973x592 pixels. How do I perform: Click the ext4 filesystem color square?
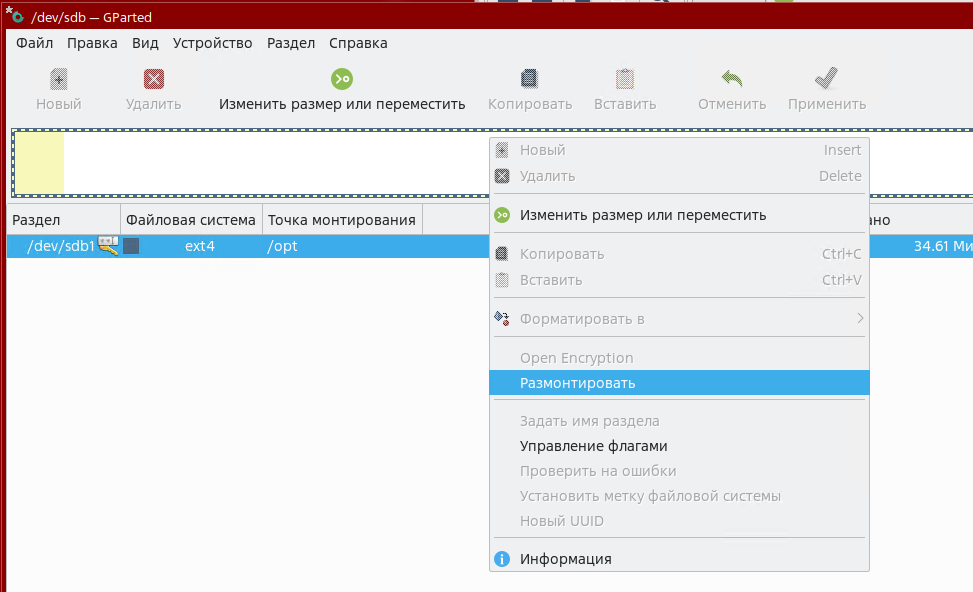(x=131, y=246)
